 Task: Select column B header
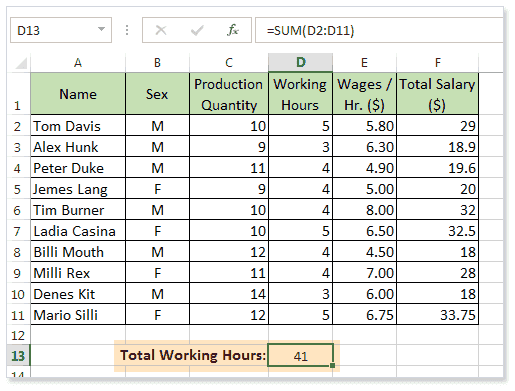tap(157, 63)
